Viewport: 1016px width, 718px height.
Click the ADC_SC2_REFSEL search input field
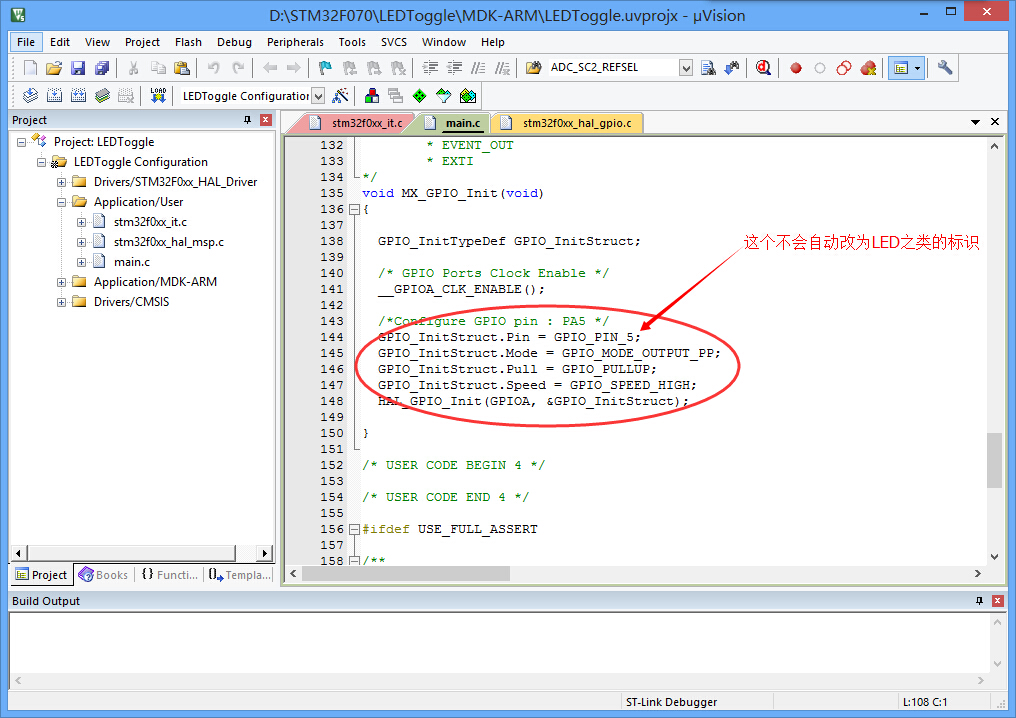click(613, 67)
